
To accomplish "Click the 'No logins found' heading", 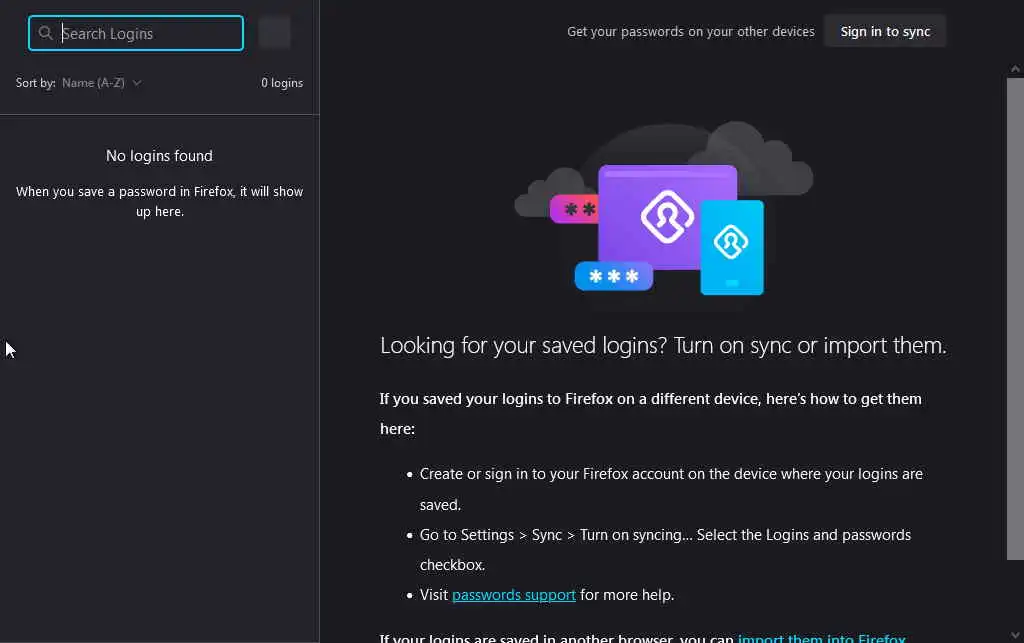I will tap(159, 156).
